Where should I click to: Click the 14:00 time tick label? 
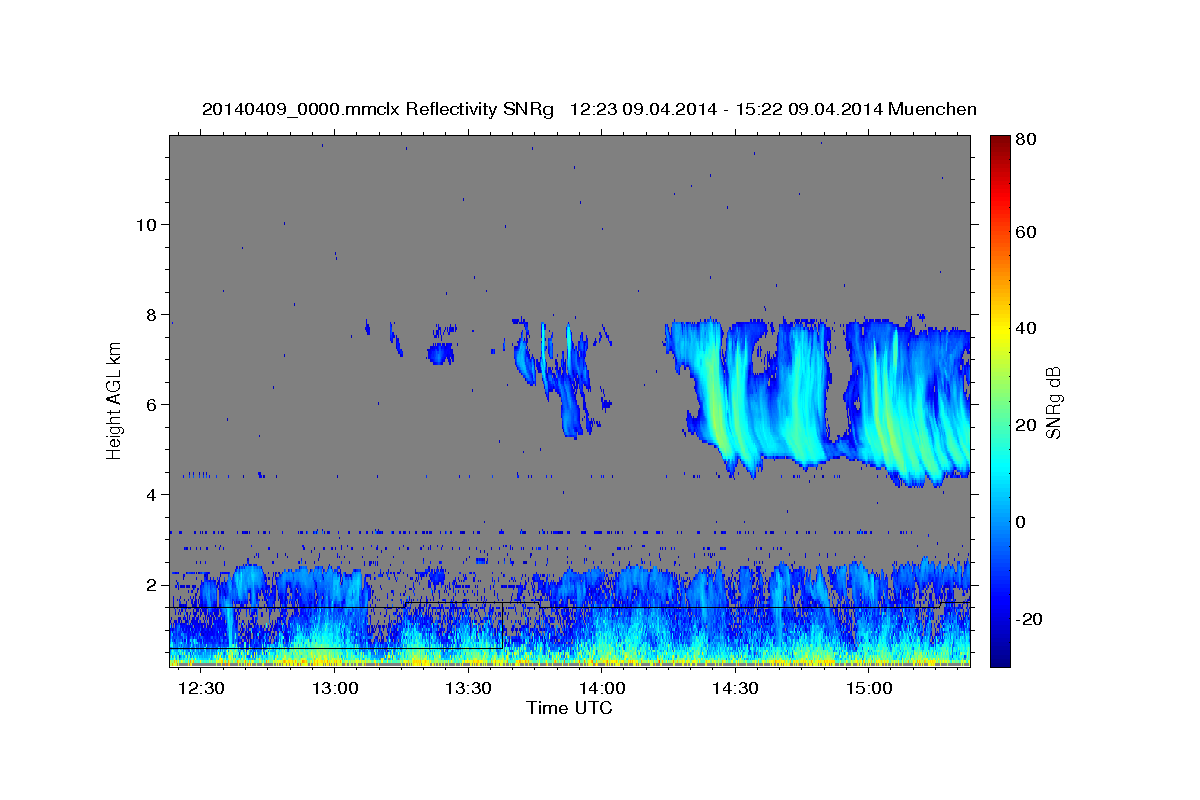click(603, 688)
